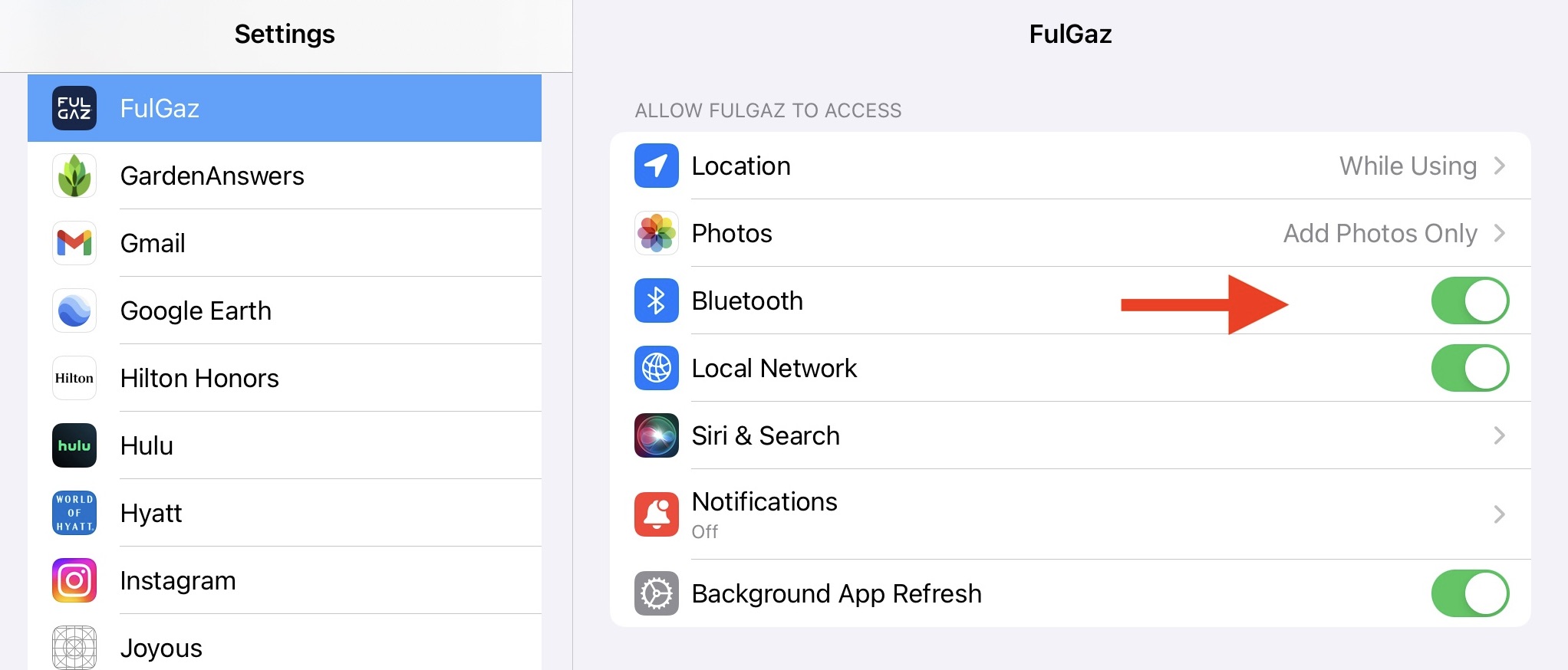1568x670 pixels.
Task: Tap the FulGaz app icon in sidebar
Action: 74,108
